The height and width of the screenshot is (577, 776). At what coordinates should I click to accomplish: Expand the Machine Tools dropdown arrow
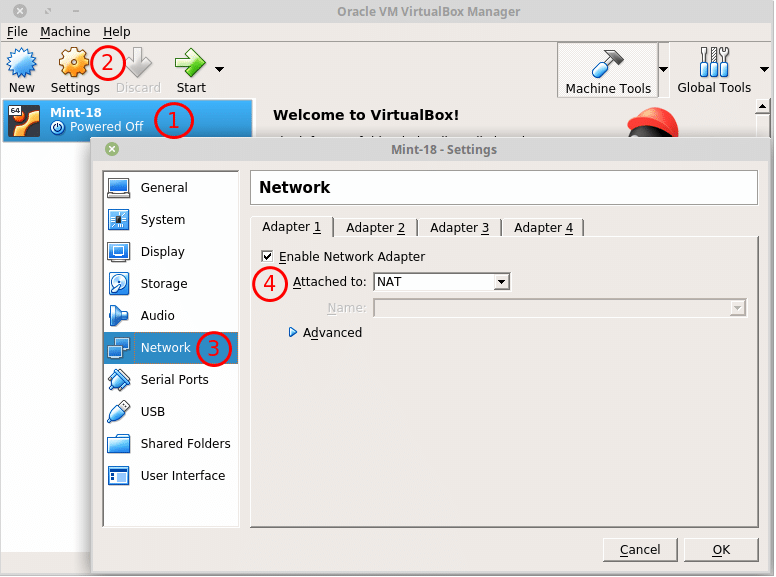(x=662, y=70)
